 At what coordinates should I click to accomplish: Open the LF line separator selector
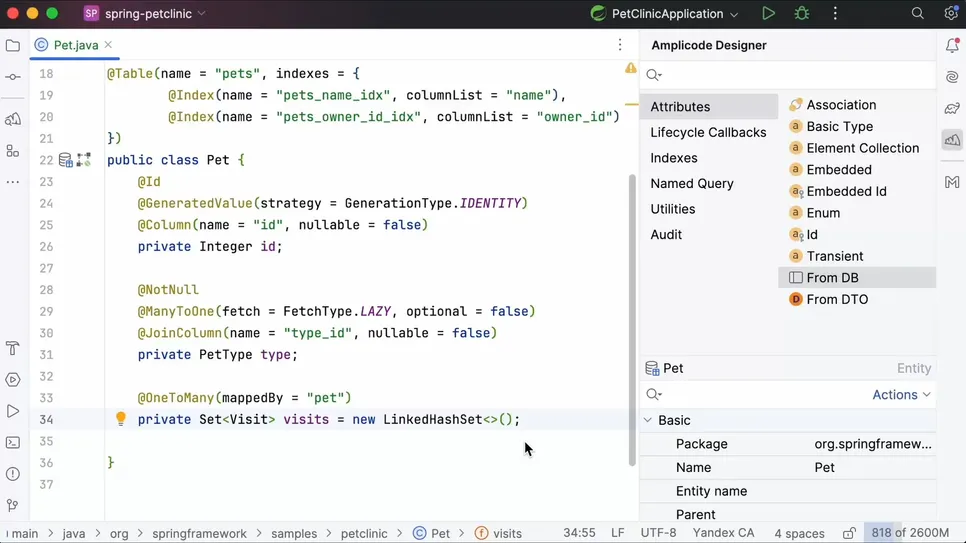(617, 533)
